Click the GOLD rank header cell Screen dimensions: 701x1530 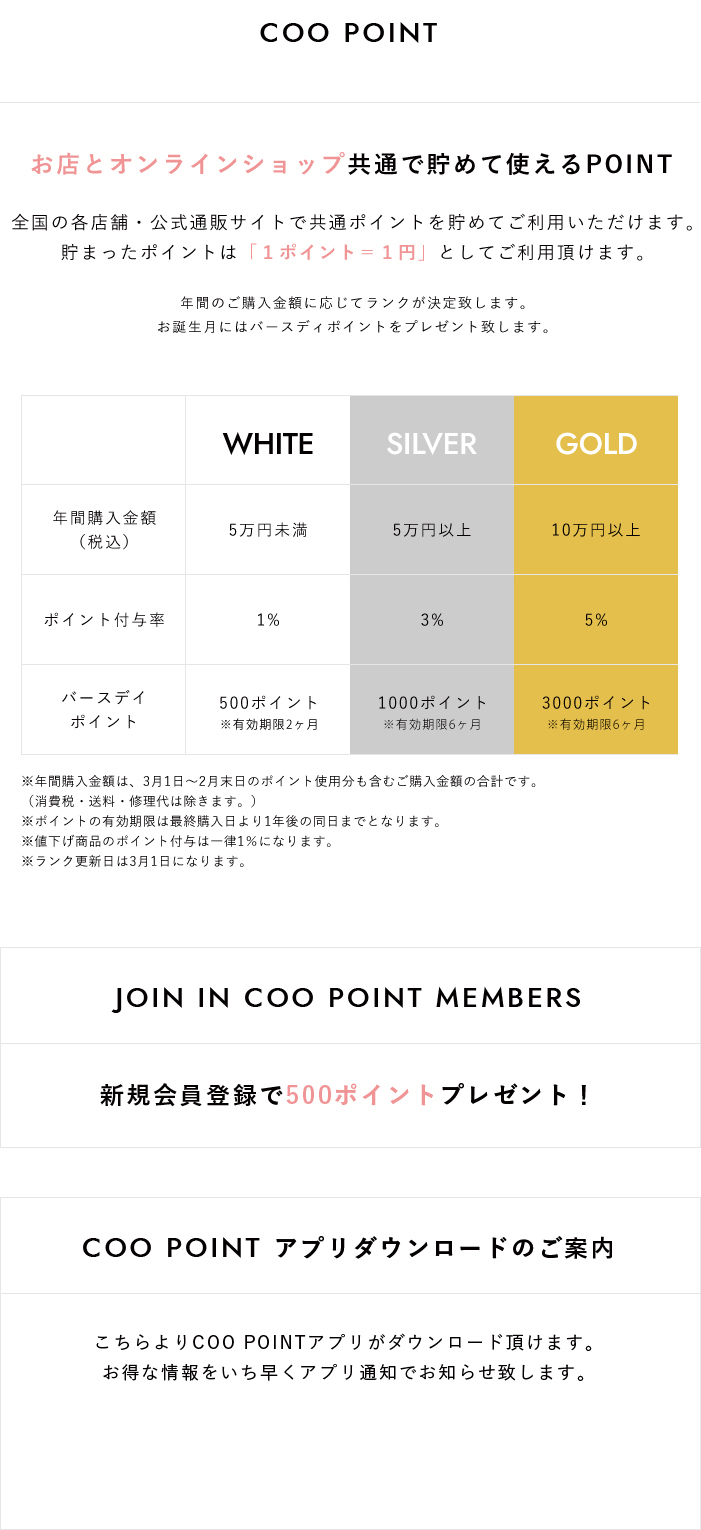click(596, 443)
